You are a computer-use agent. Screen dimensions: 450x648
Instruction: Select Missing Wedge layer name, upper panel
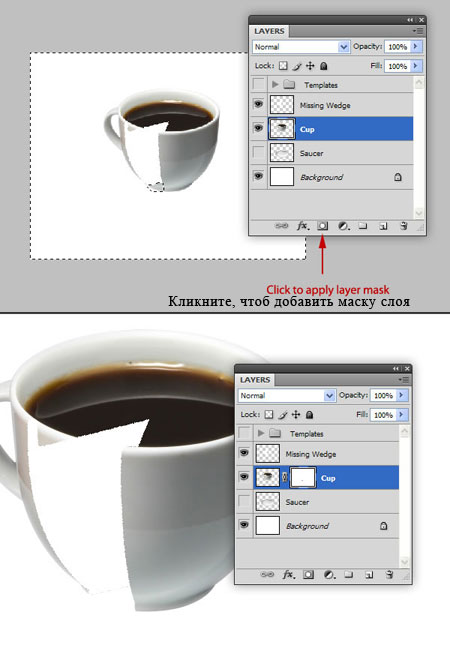(x=325, y=105)
